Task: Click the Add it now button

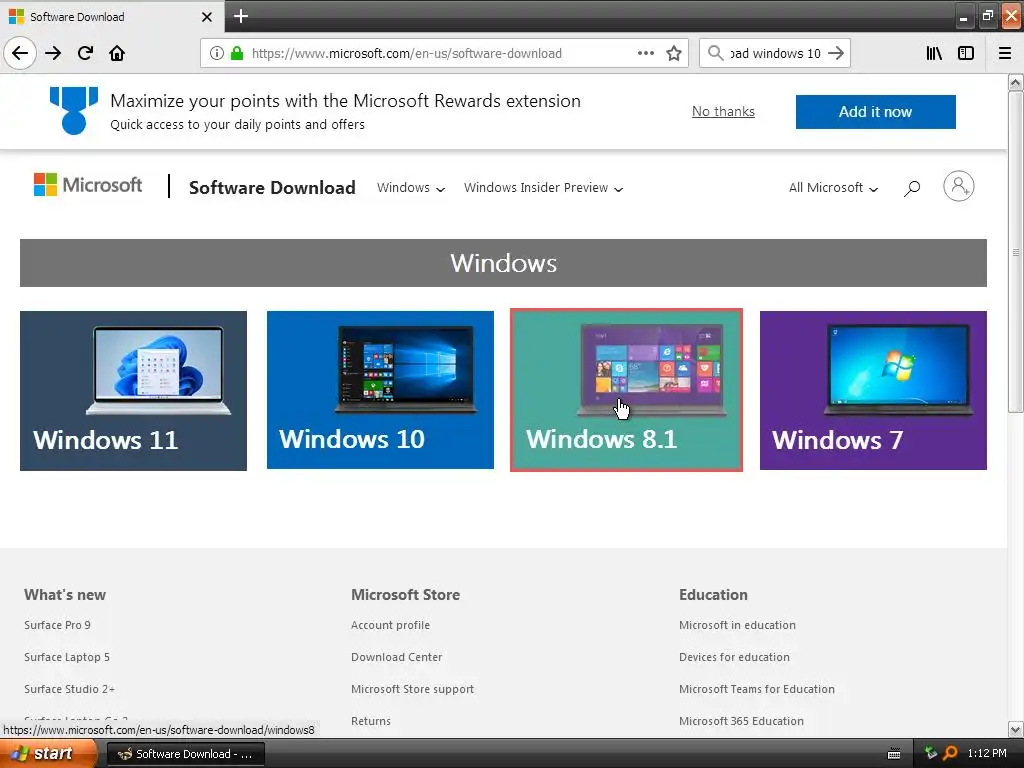Action: point(875,112)
